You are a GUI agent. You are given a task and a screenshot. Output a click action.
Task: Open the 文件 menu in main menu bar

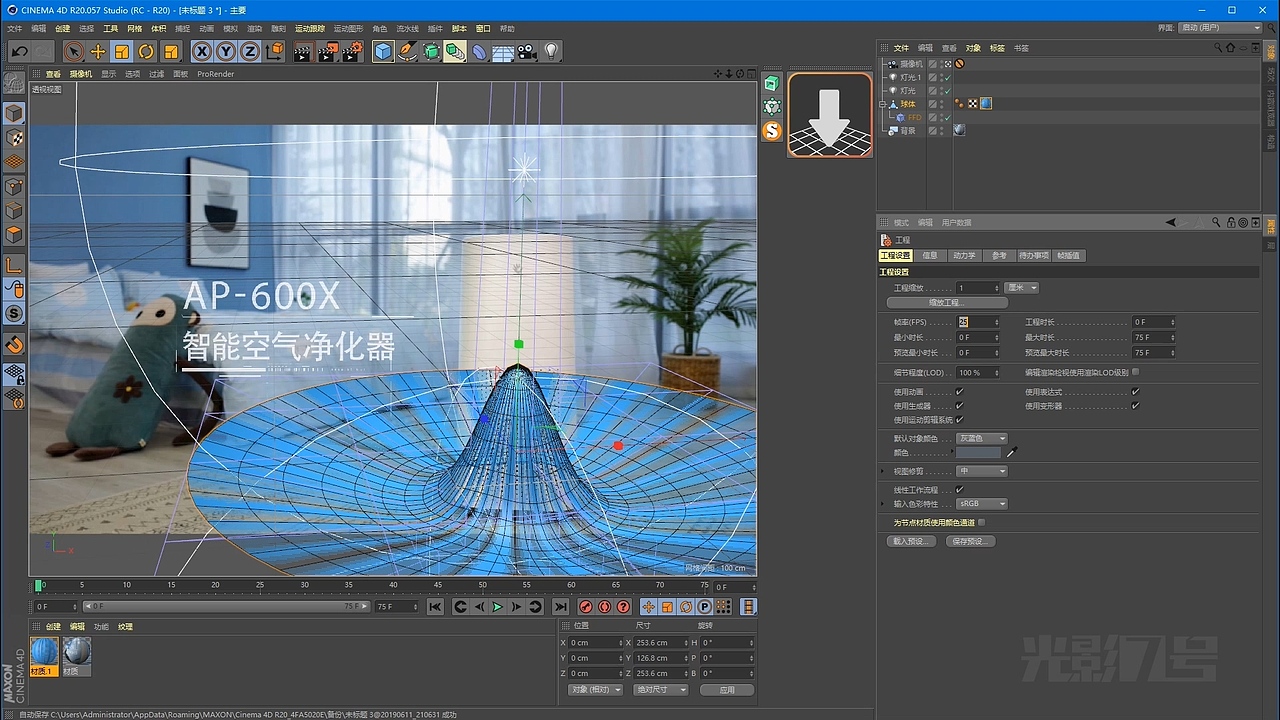point(14,29)
